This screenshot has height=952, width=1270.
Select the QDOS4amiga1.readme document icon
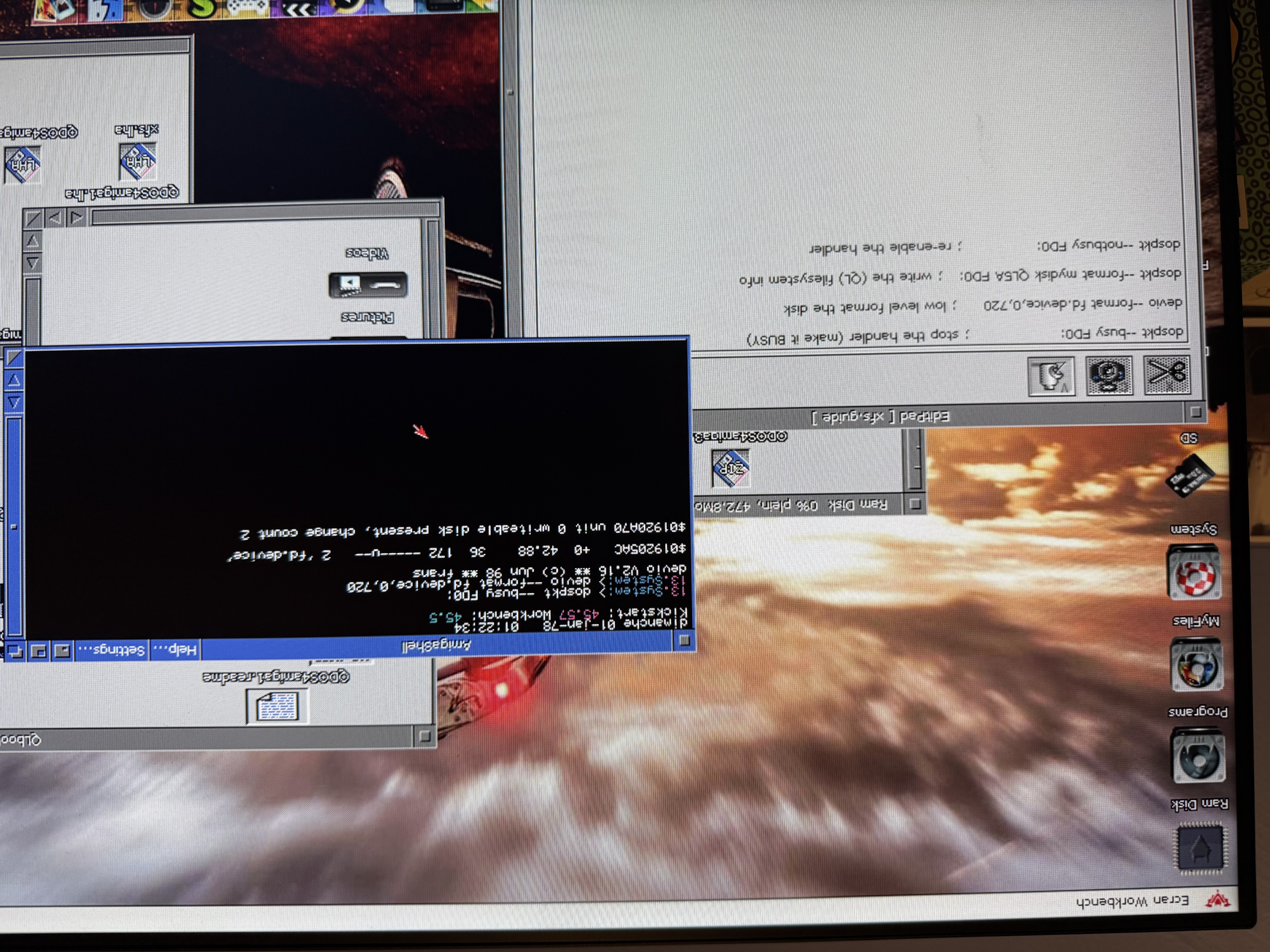coord(277,706)
